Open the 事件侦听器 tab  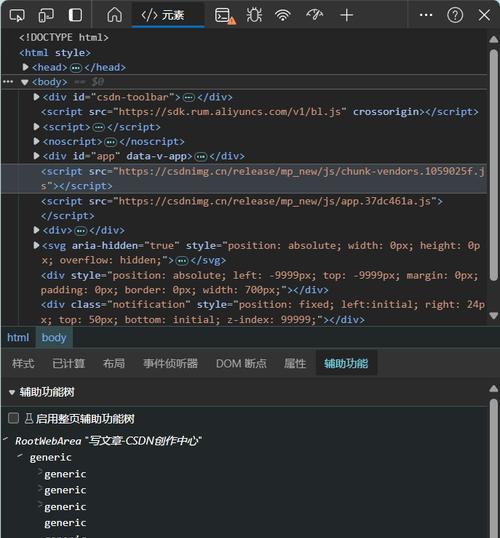pos(171,363)
